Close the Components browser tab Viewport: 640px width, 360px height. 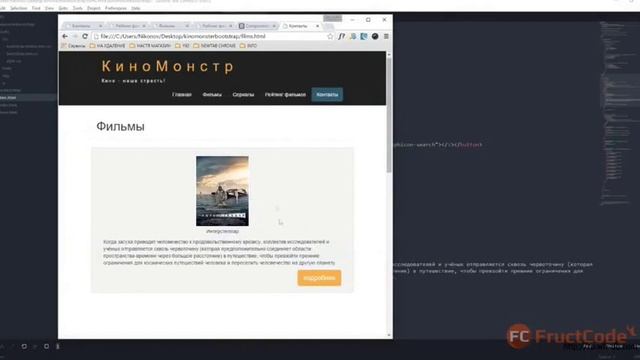coord(274,26)
